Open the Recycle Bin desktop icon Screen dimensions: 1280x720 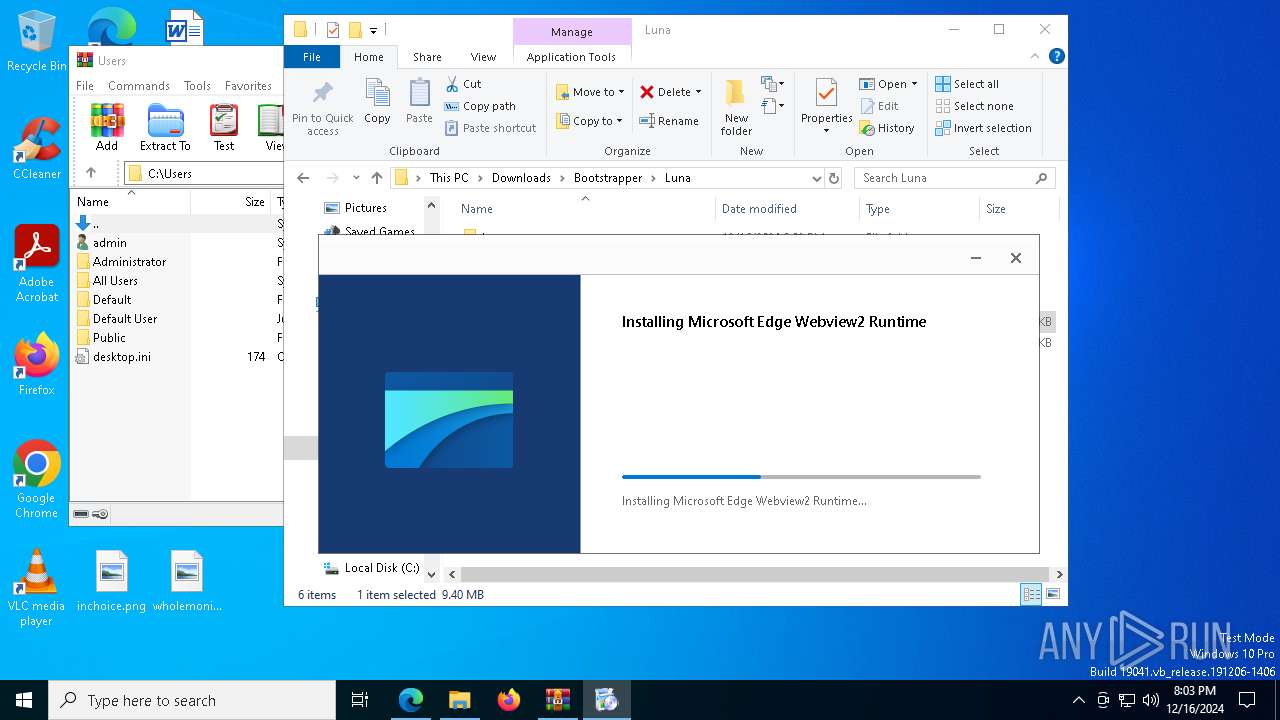36,42
